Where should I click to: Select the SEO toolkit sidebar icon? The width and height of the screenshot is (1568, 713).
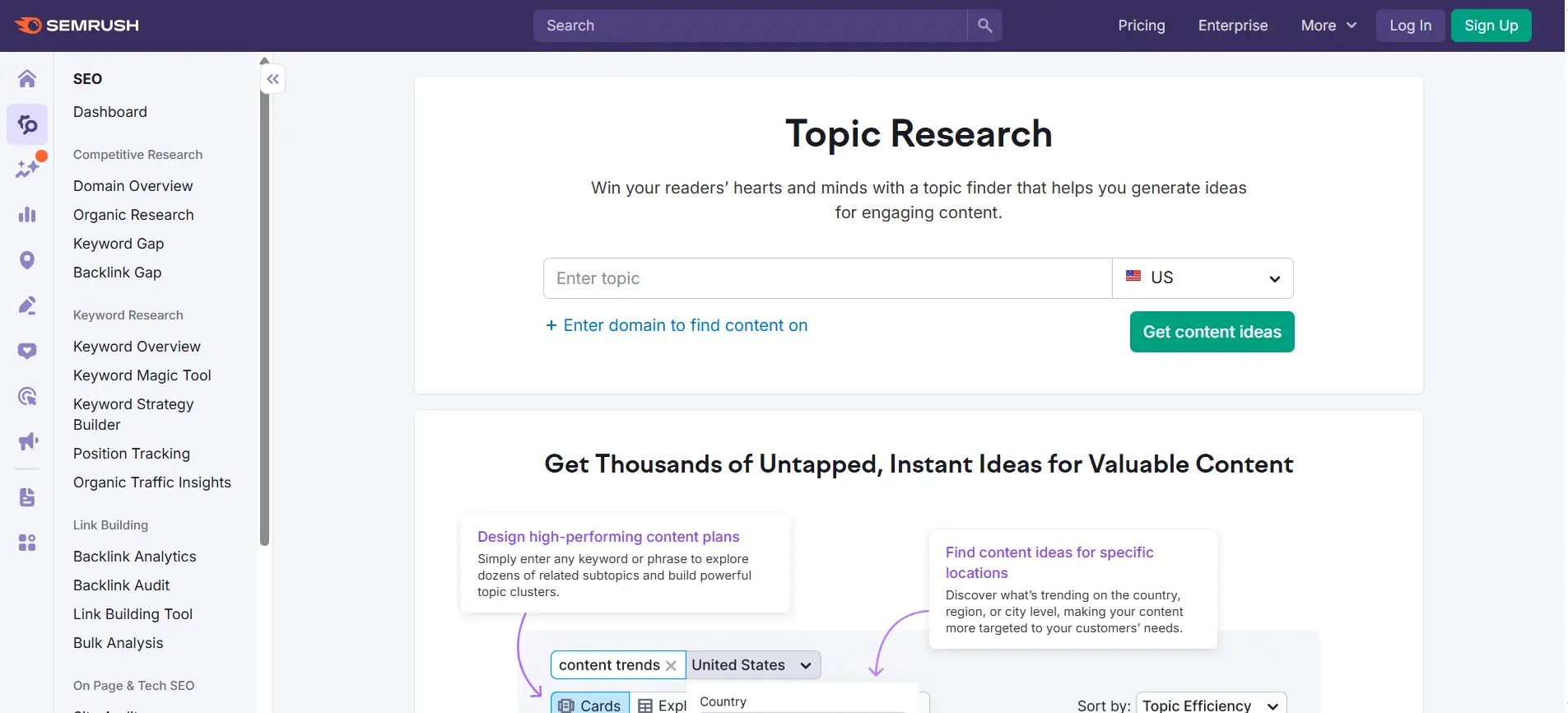coord(27,124)
